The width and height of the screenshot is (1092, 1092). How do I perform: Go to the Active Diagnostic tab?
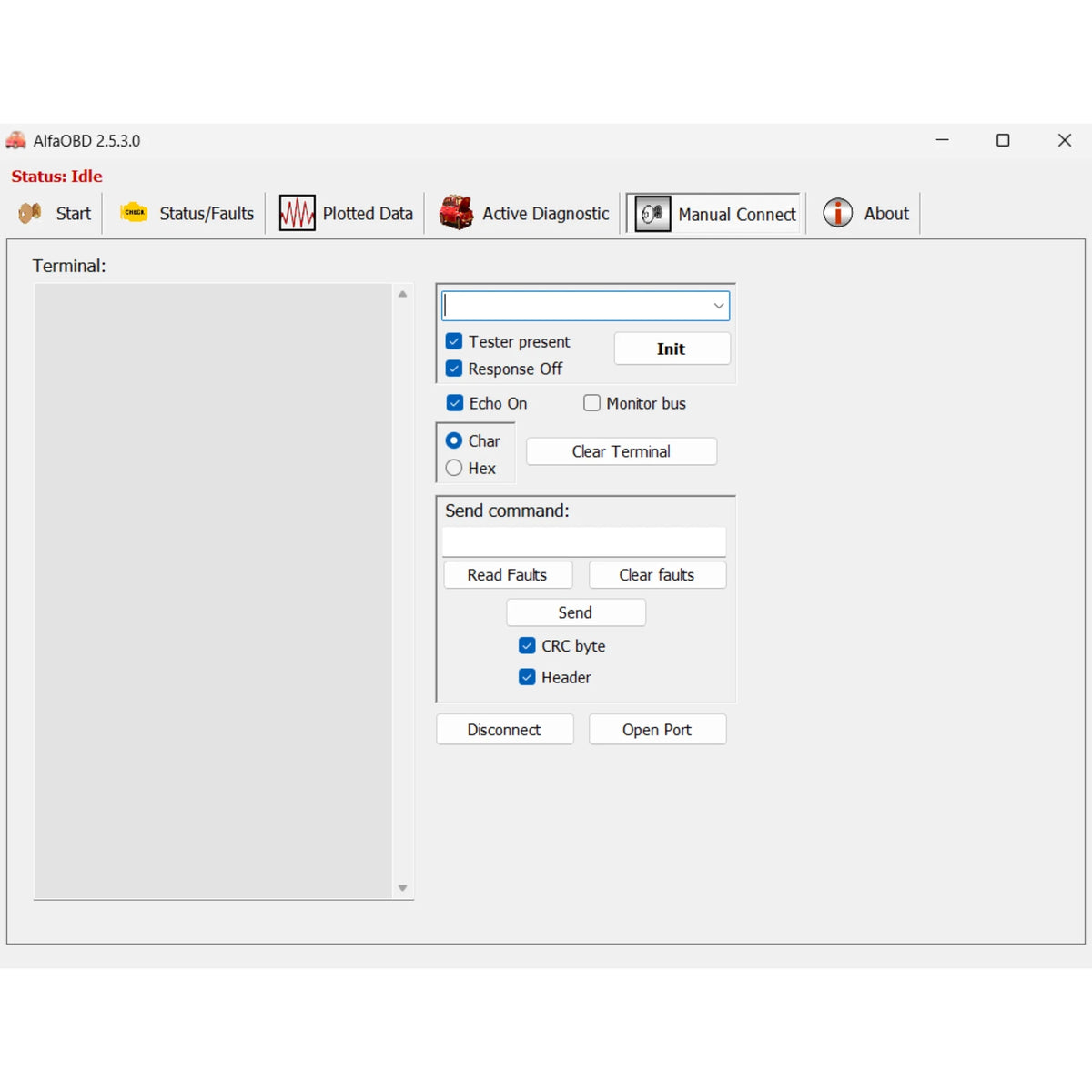544,213
